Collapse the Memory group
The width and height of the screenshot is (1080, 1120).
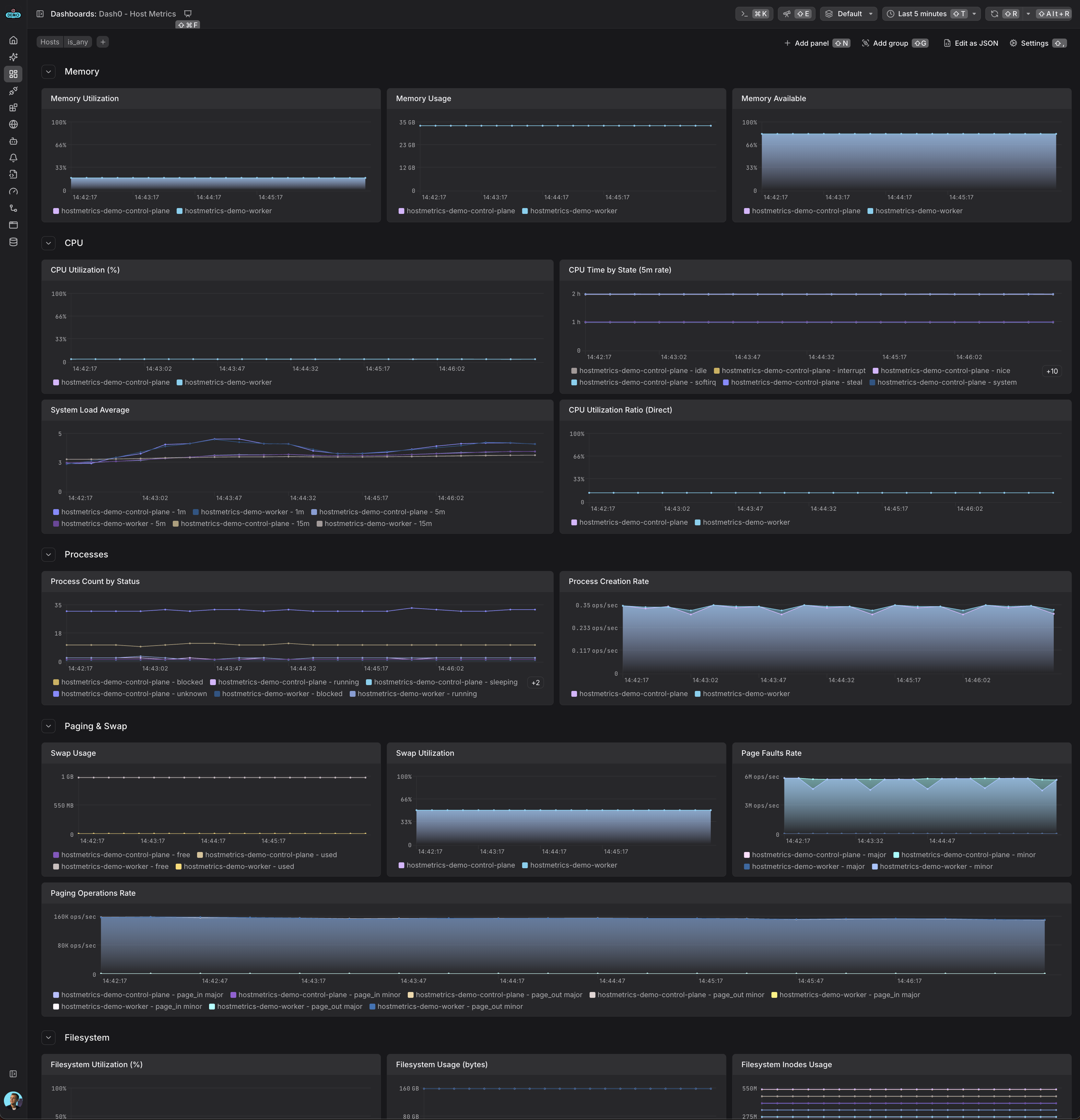point(49,71)
